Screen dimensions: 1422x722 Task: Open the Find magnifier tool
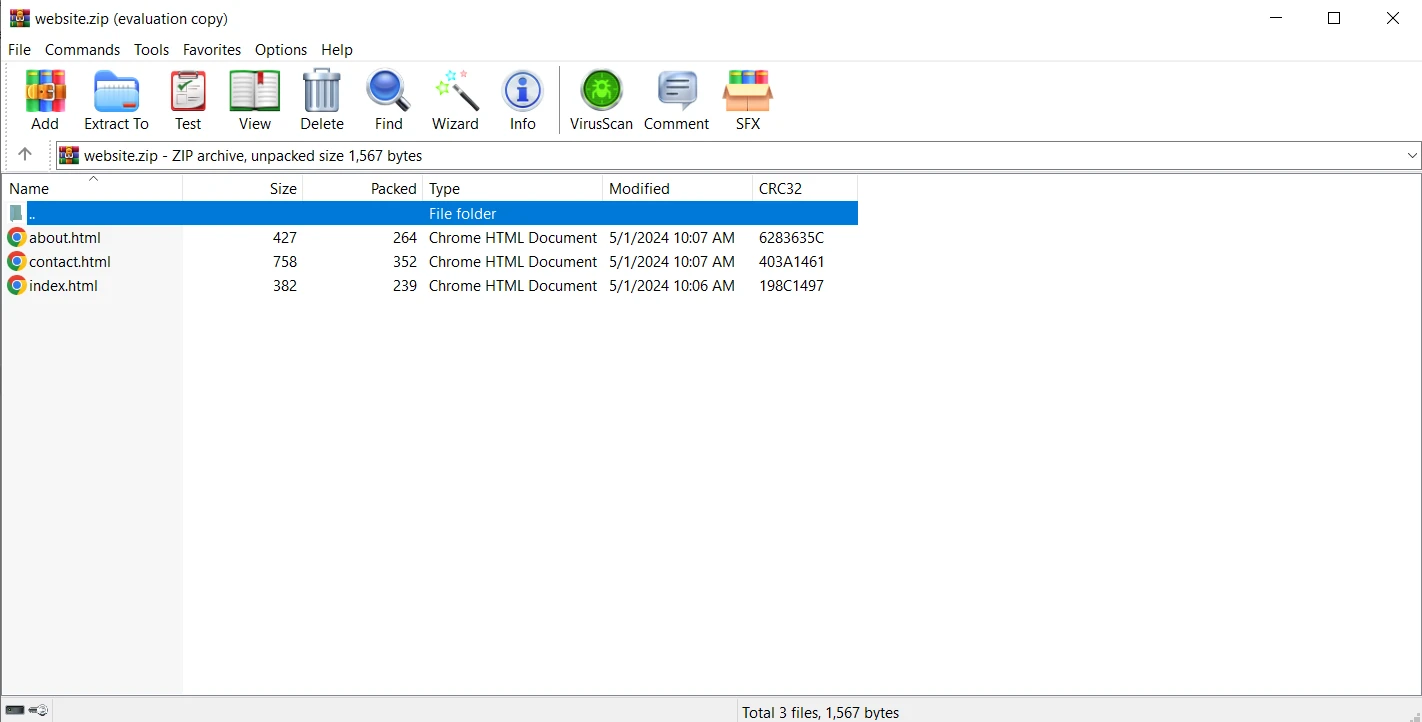click(388, 100)
